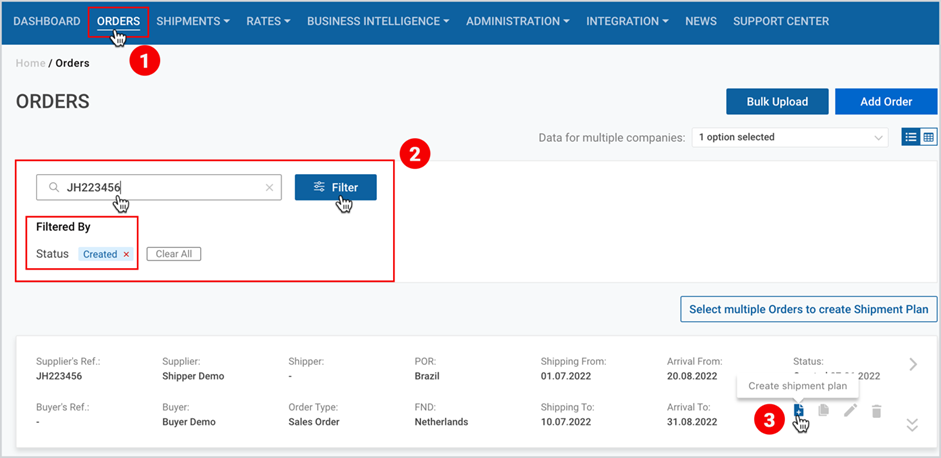Expand the Administration dropdown menu
The width and height of the screenshot is (941, 458).
tap(518, 21)
